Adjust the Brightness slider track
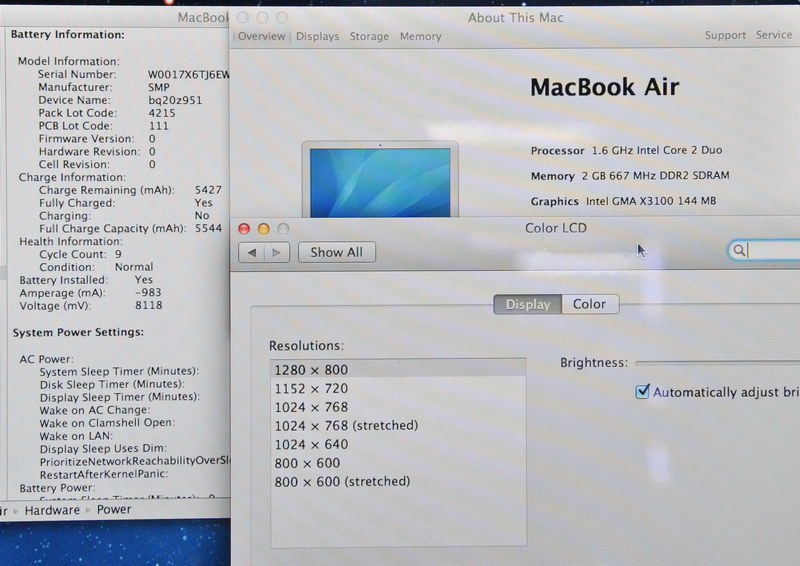The image size is (800, 566). (x=717, y=363)
